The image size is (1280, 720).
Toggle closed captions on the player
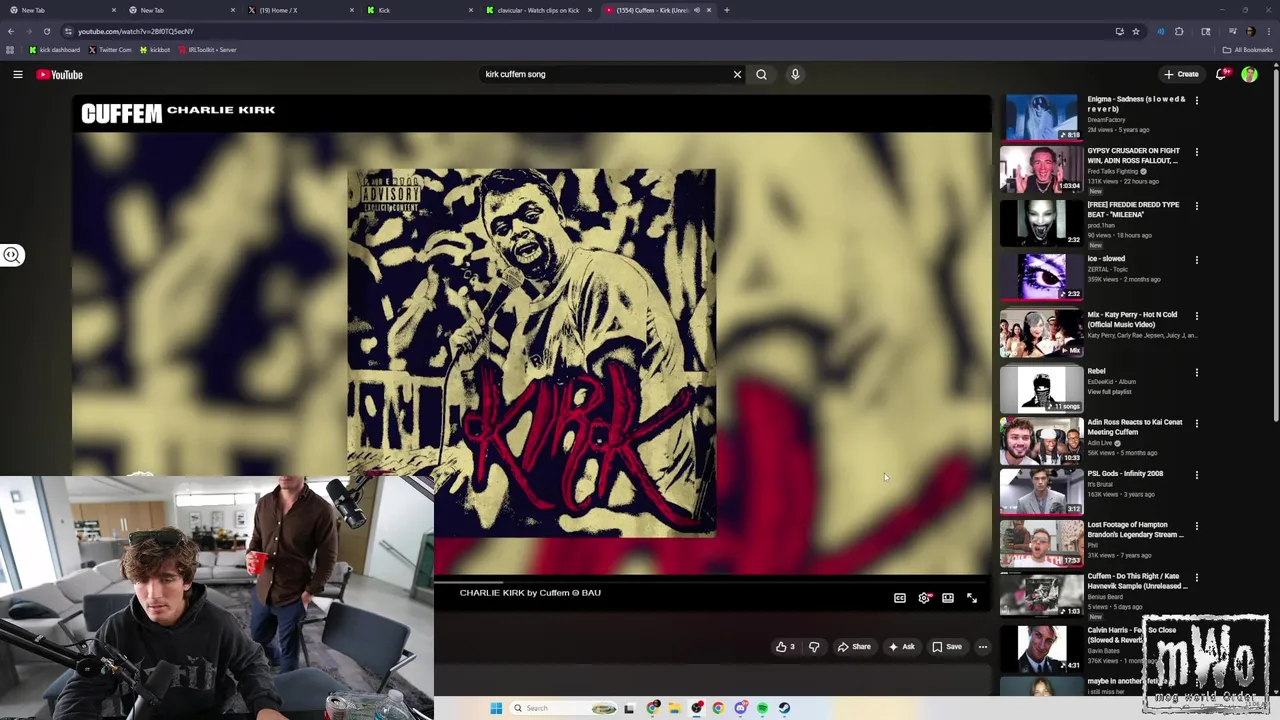click(900, 598)
